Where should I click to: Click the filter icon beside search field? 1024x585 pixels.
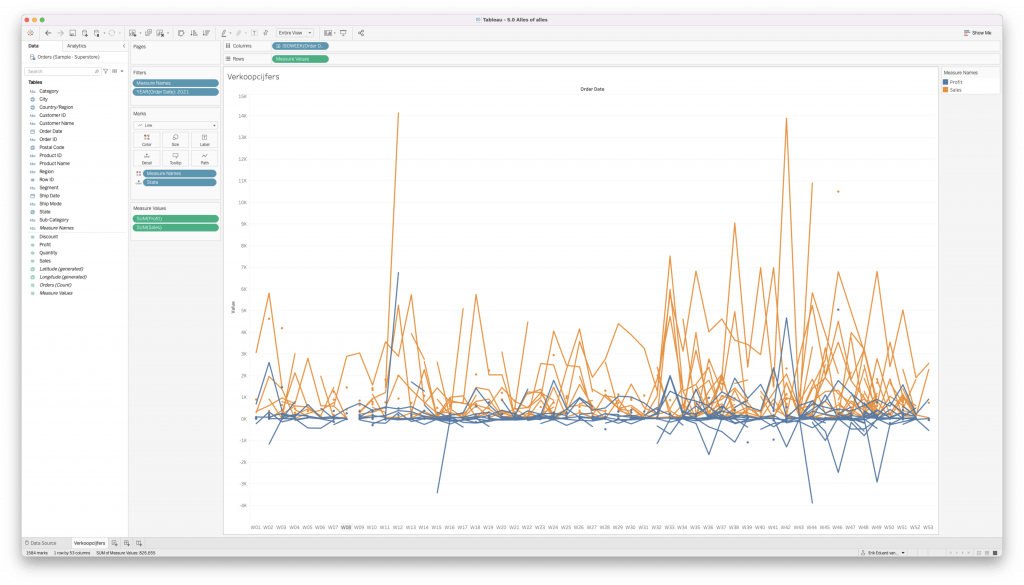(x=105, y=72)
